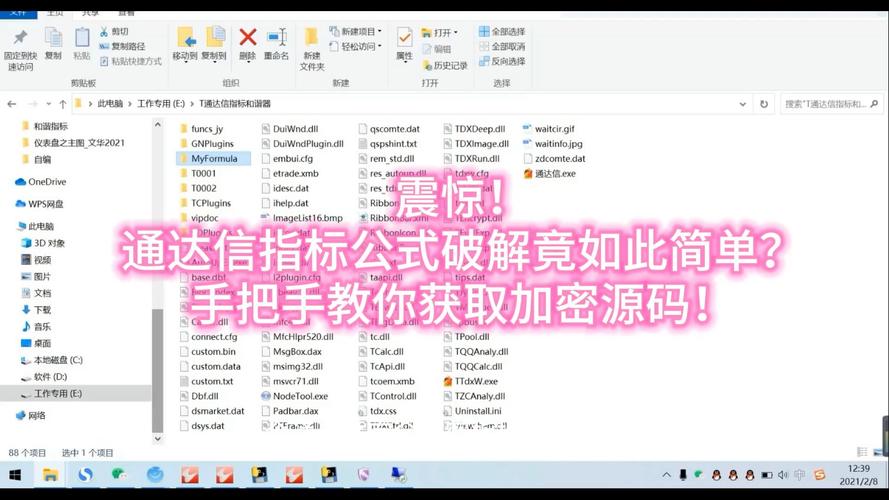Choose 粘贴快捷方式 paste shortcut

tap(130, 61)
